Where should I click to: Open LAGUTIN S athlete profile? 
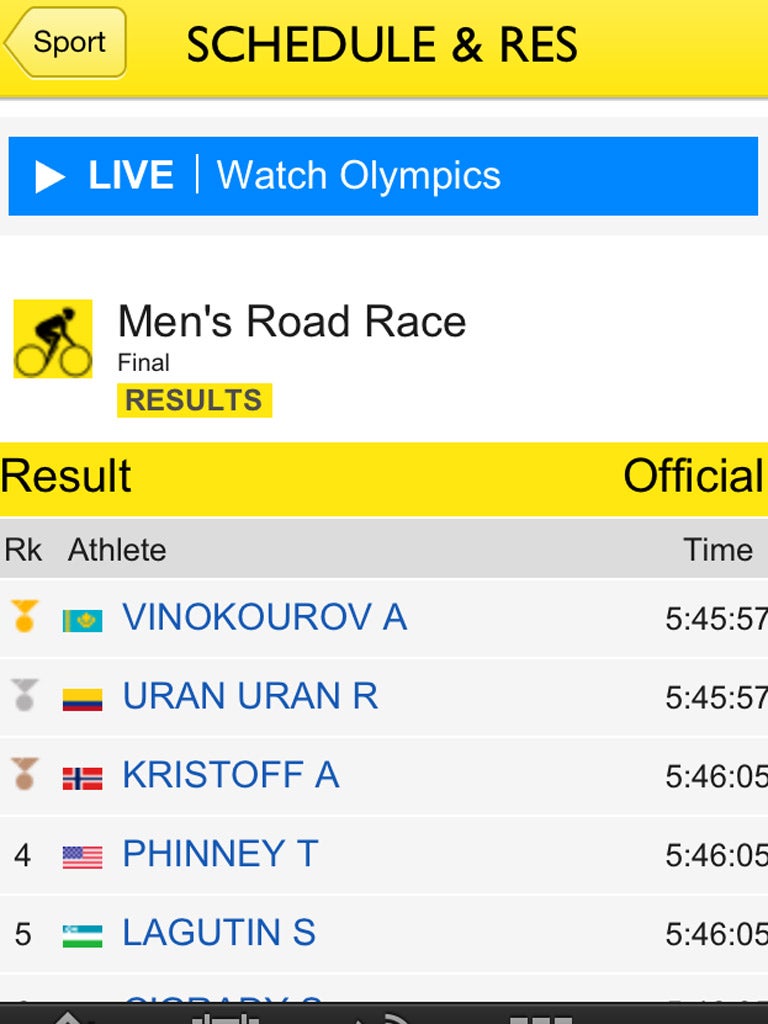pyautogui.click(x=218, y=933)
